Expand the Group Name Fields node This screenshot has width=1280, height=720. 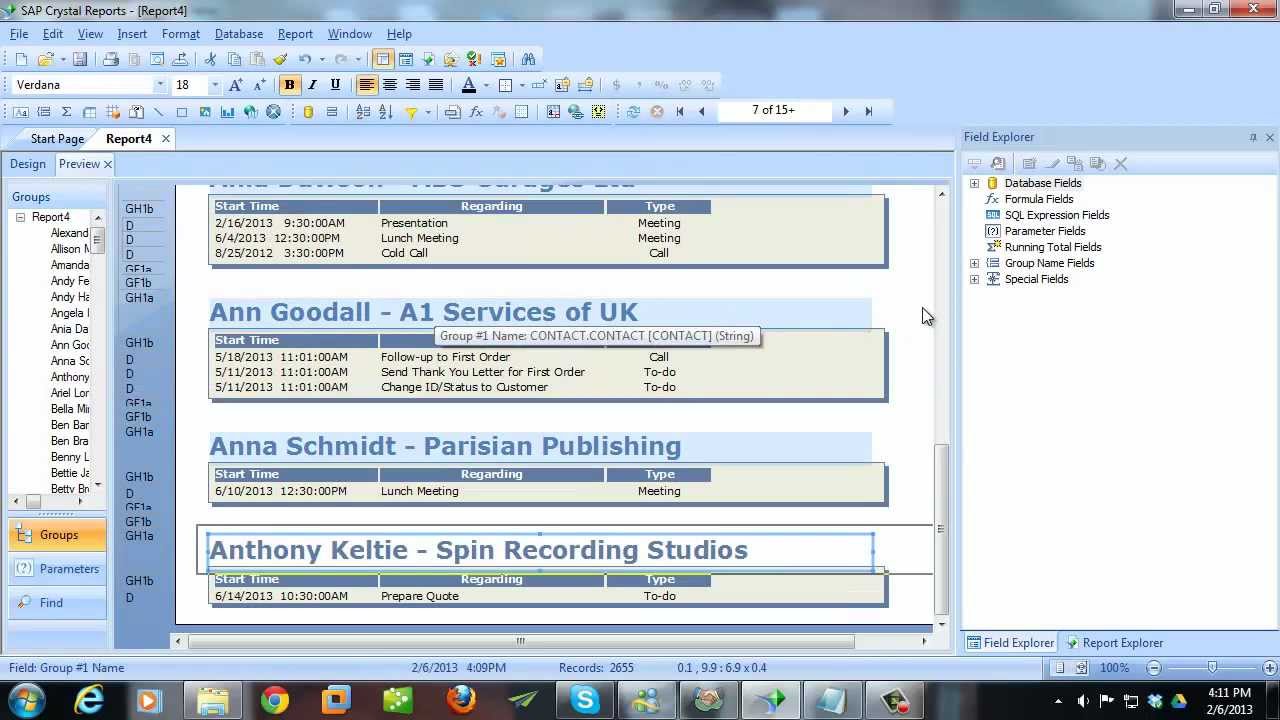[975, 263]
